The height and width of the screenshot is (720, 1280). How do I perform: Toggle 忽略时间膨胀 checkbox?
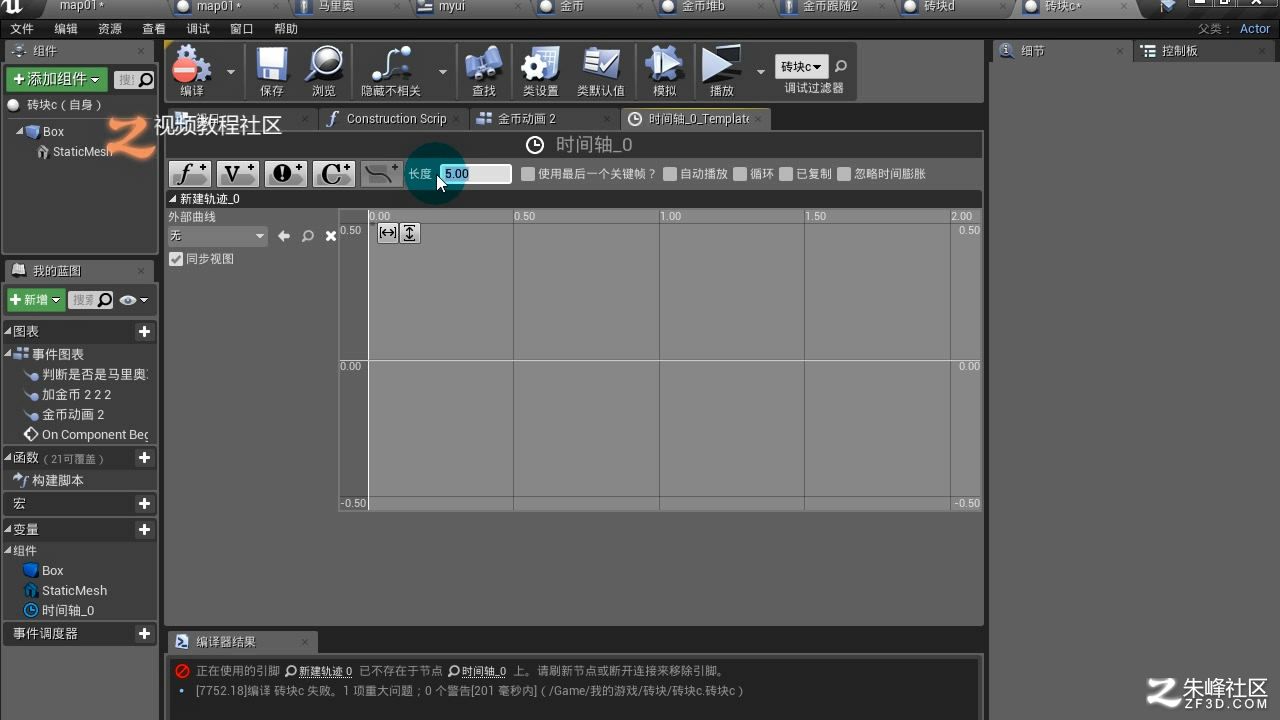(x=844, y=174)
